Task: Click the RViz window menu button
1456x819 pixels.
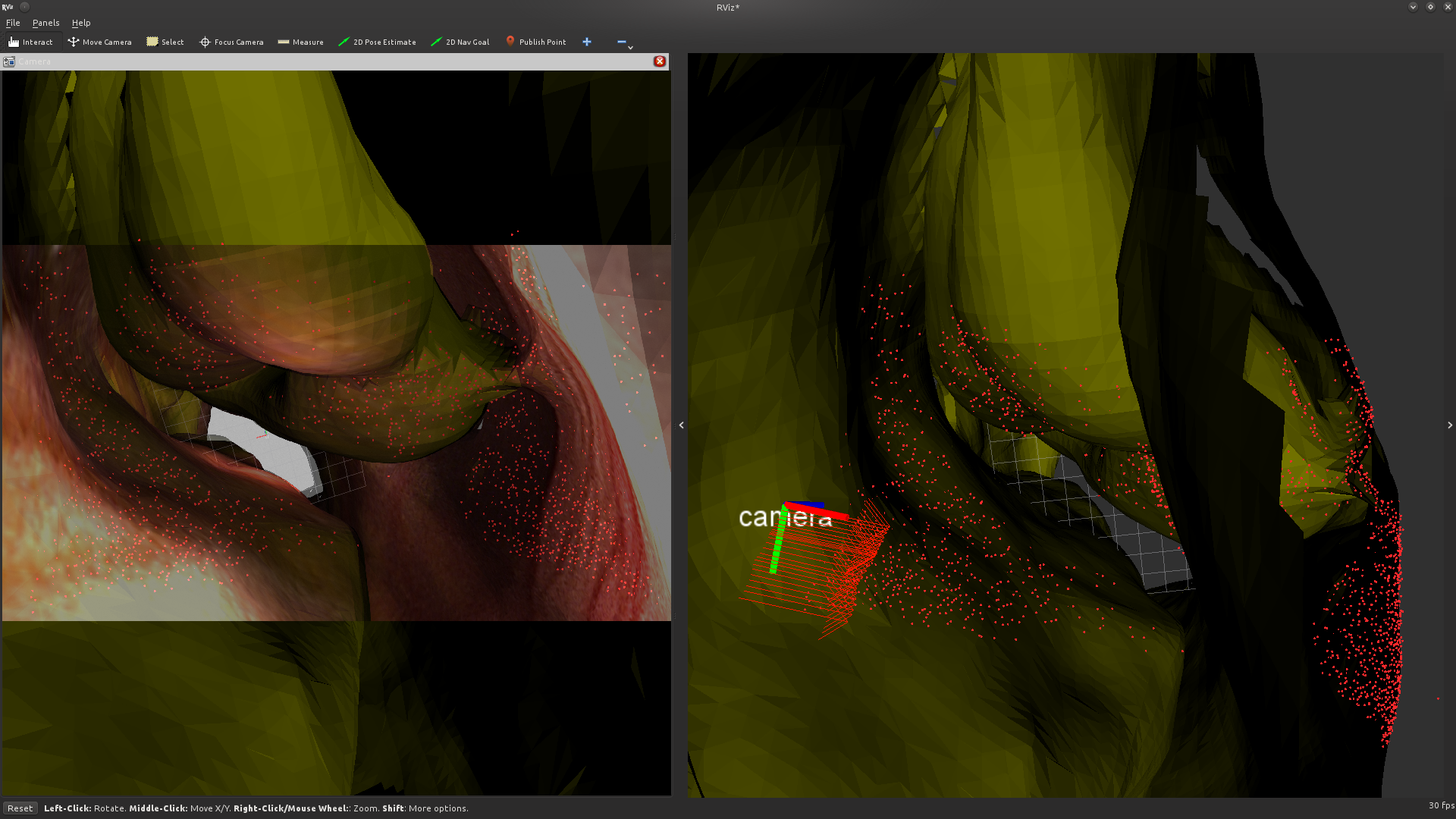Action: [x=8, y=7]
